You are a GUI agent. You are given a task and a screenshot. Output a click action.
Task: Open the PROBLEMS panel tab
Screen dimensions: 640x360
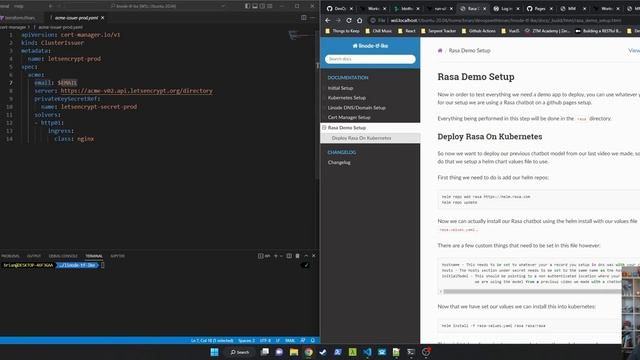pyautogui.click(x=10, y=256)
